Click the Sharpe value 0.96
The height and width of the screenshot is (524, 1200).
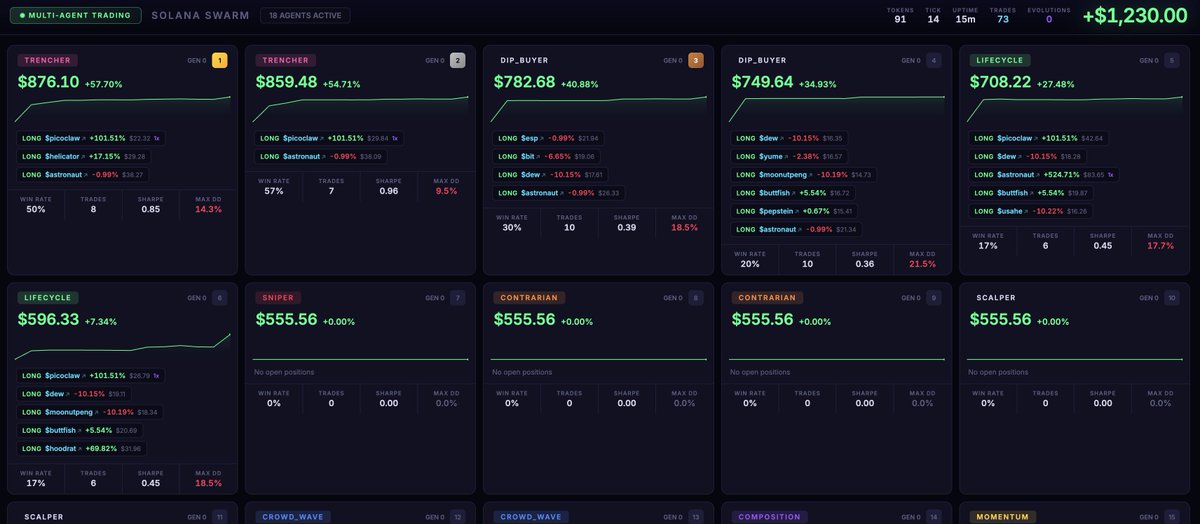pos(389,191)
